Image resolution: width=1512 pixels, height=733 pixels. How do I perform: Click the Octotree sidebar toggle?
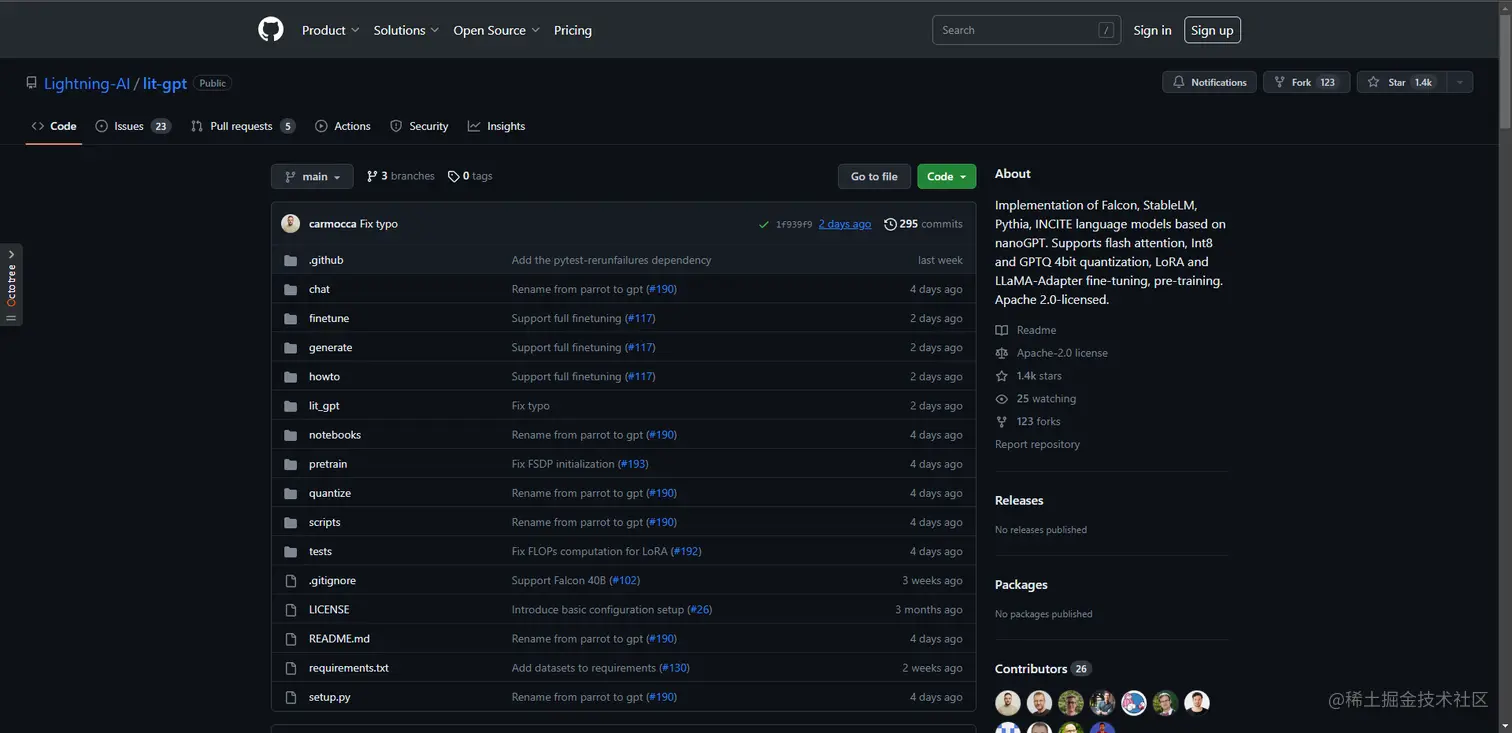[x=11, y=284]
